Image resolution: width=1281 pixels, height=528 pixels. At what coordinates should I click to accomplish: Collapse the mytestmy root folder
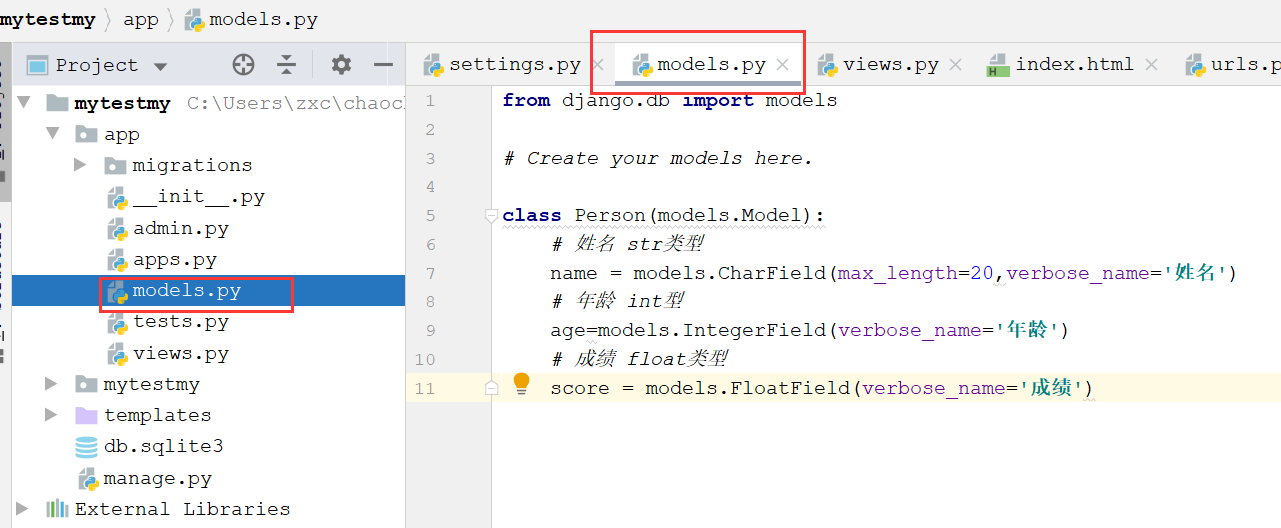coord(24,103)
